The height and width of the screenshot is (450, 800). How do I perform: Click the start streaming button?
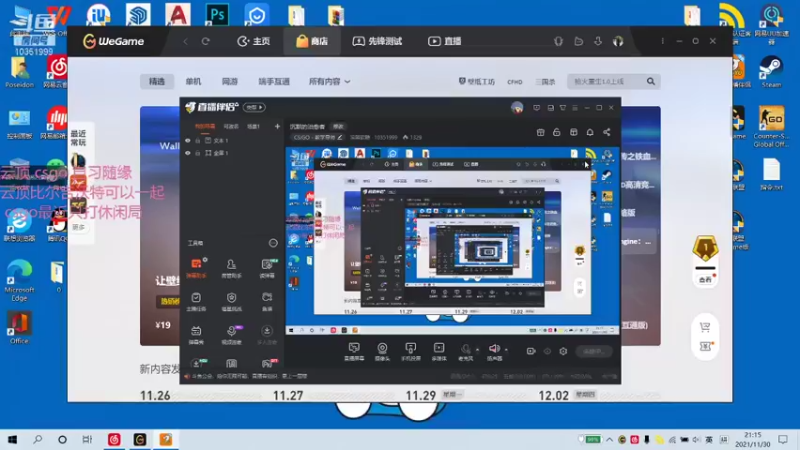click(x=593, y=352)
